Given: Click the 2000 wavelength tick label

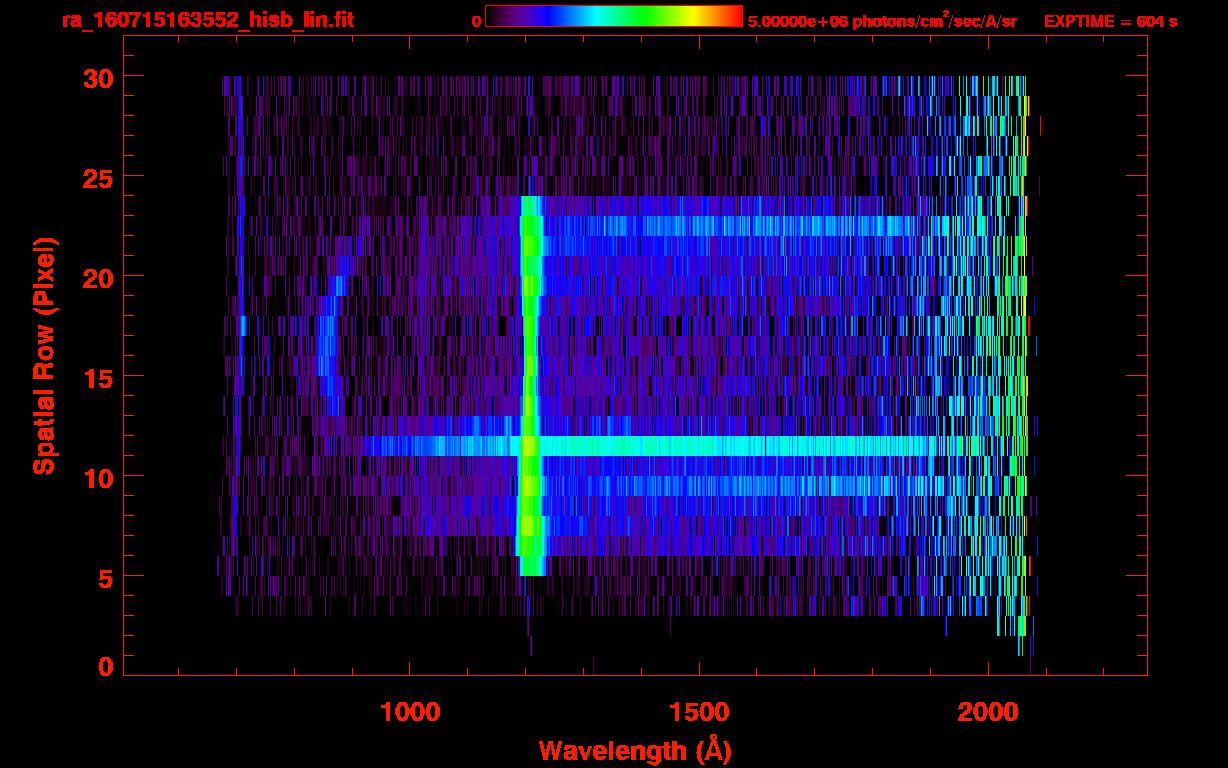Looking at the screenshot, I should (x=988, y=711).
